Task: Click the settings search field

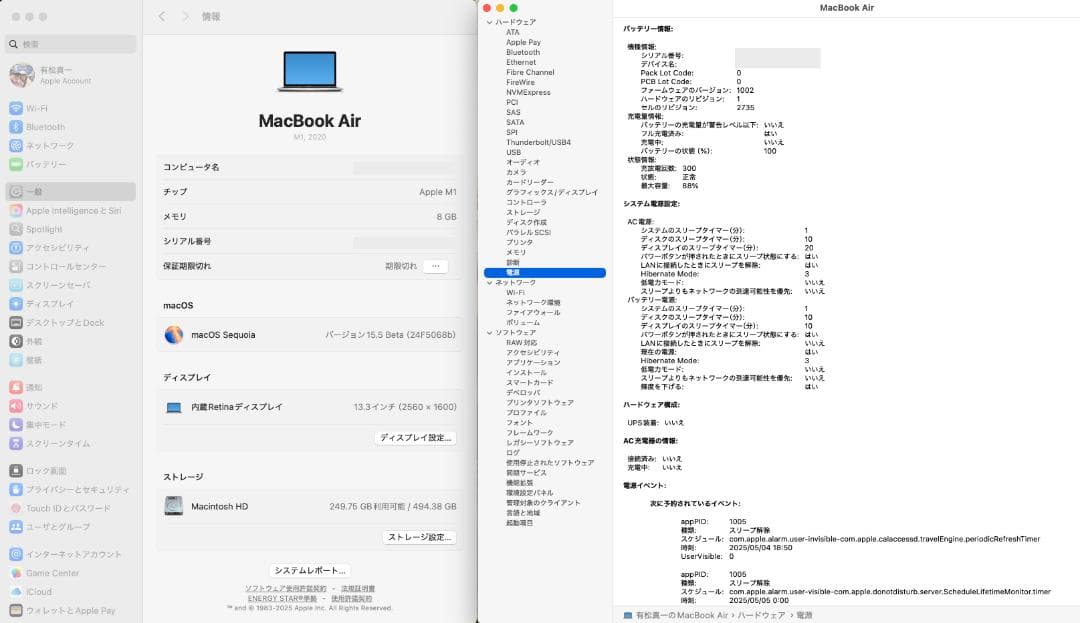Action: (x=70, y=44)
